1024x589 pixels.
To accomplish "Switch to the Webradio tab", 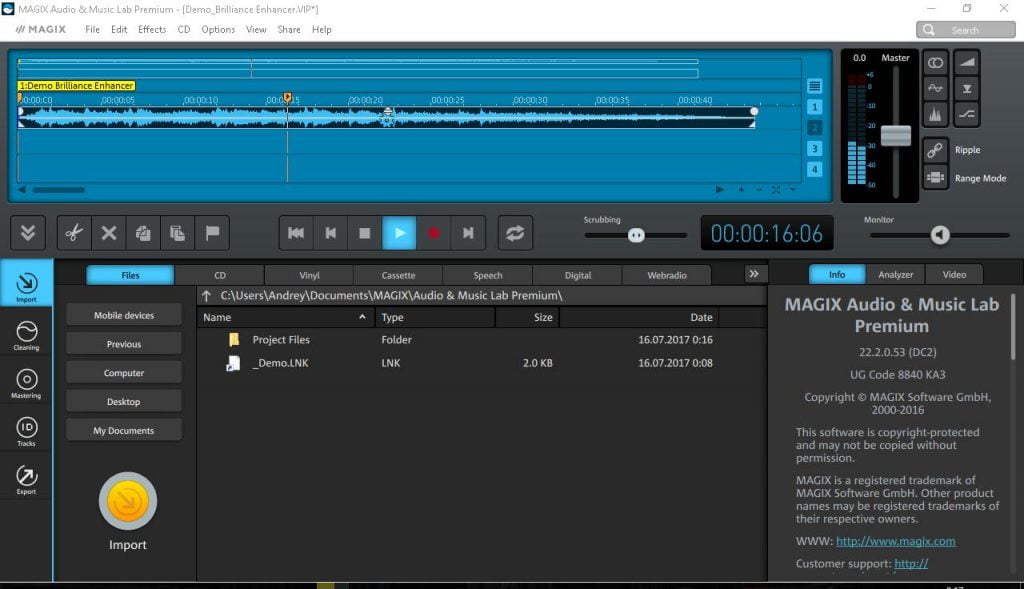I will point(667,275).
